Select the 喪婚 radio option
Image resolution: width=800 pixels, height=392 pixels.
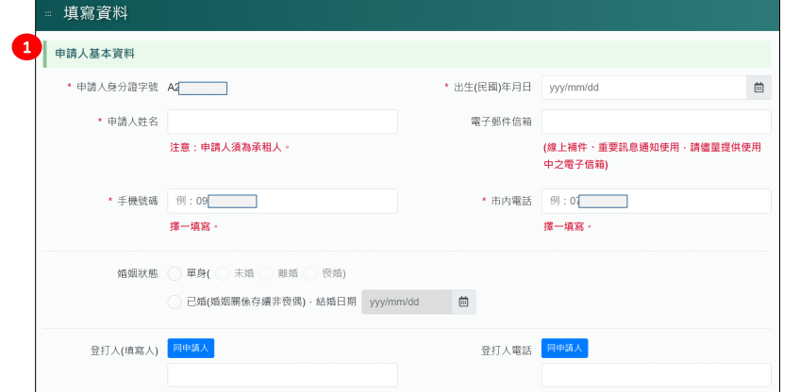tap(310, 274)
